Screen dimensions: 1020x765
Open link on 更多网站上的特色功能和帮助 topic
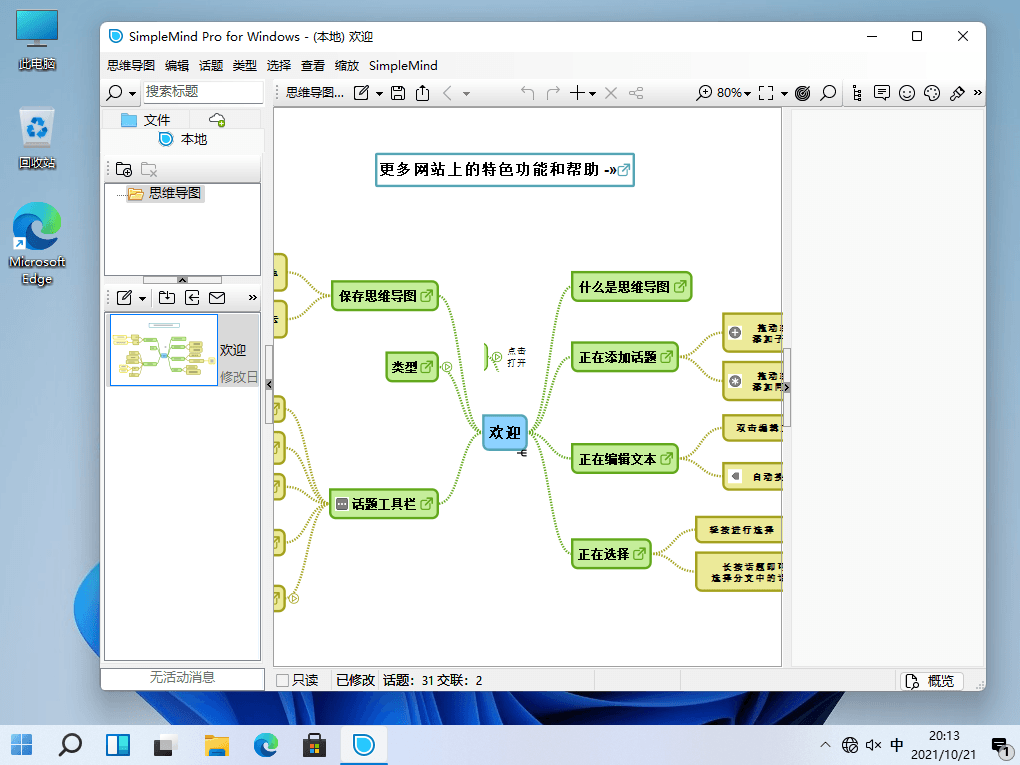coord(623,170)
